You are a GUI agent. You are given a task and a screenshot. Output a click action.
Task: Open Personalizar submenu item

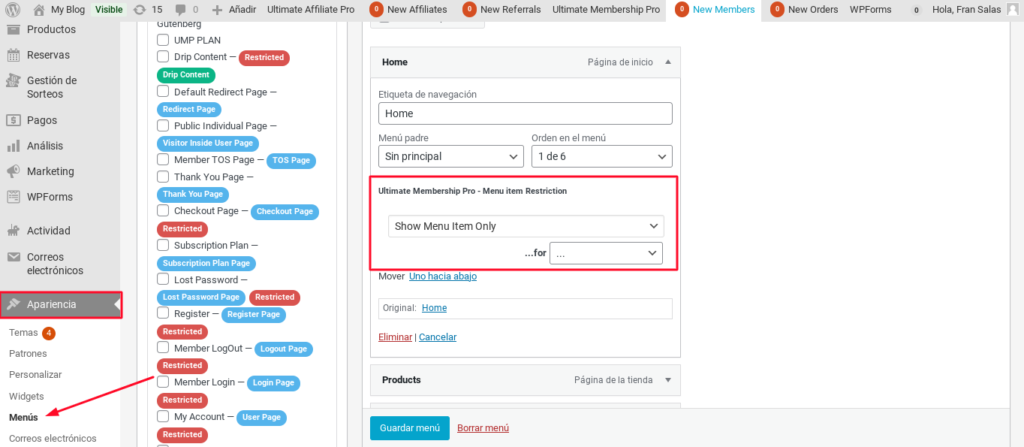click(35, 375)
